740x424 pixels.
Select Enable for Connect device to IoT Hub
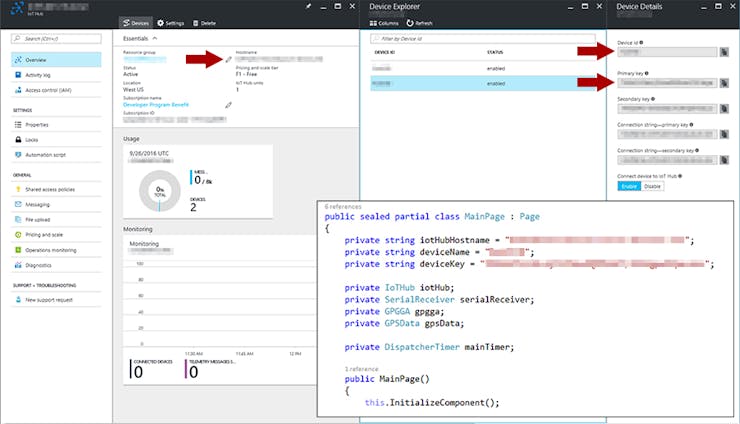click(629, 186)
